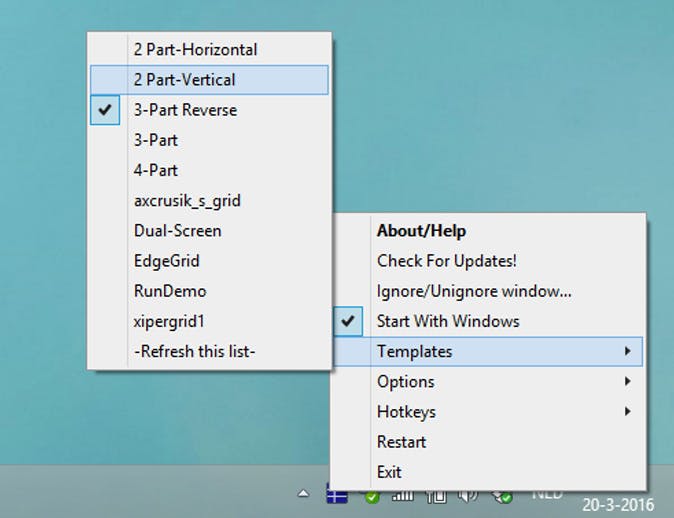
Task: Pick the 3-Part template
Action: coord(209,140)
